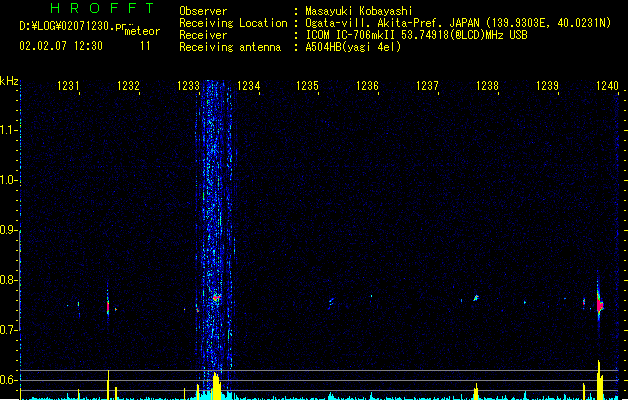Click the 1240 time axis marker
Screen dimensions: 629x400
point(607,85)
